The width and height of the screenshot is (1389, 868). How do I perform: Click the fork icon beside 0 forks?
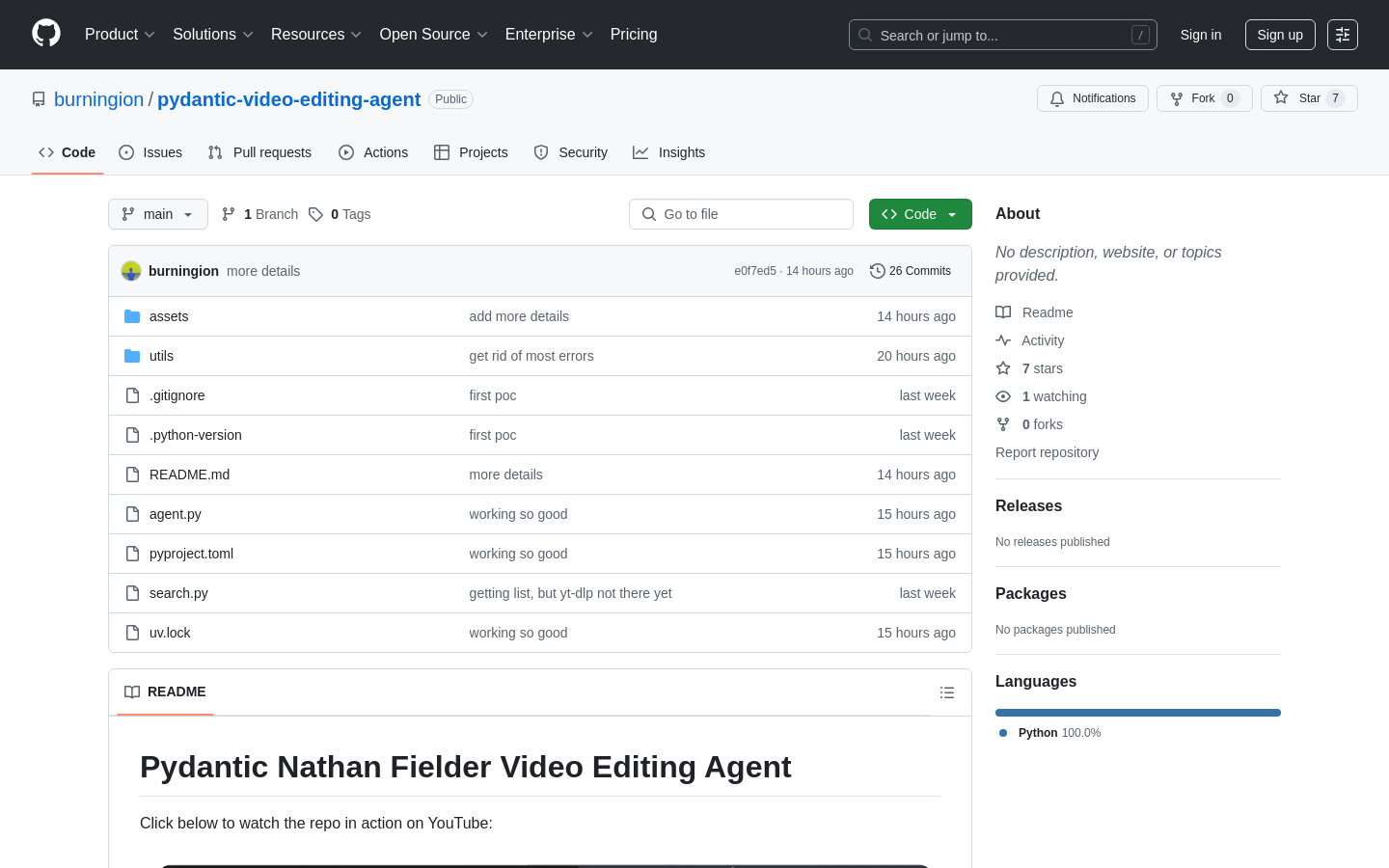(x=1003, y=424)
